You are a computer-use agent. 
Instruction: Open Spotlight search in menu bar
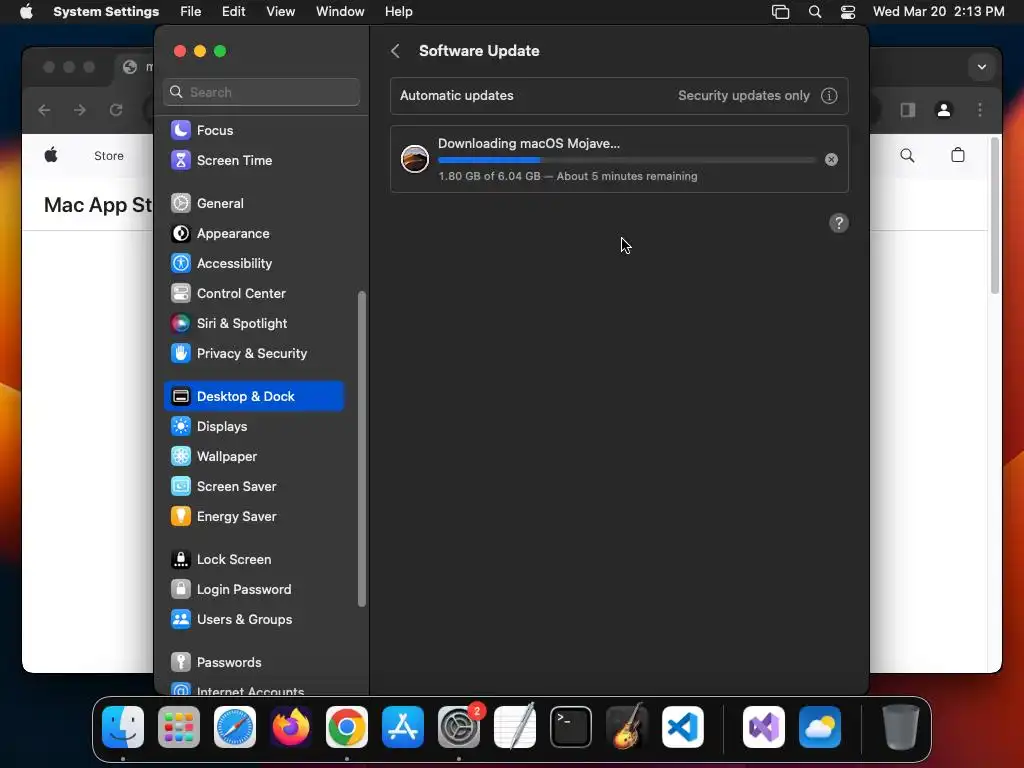tap(814, 12)
